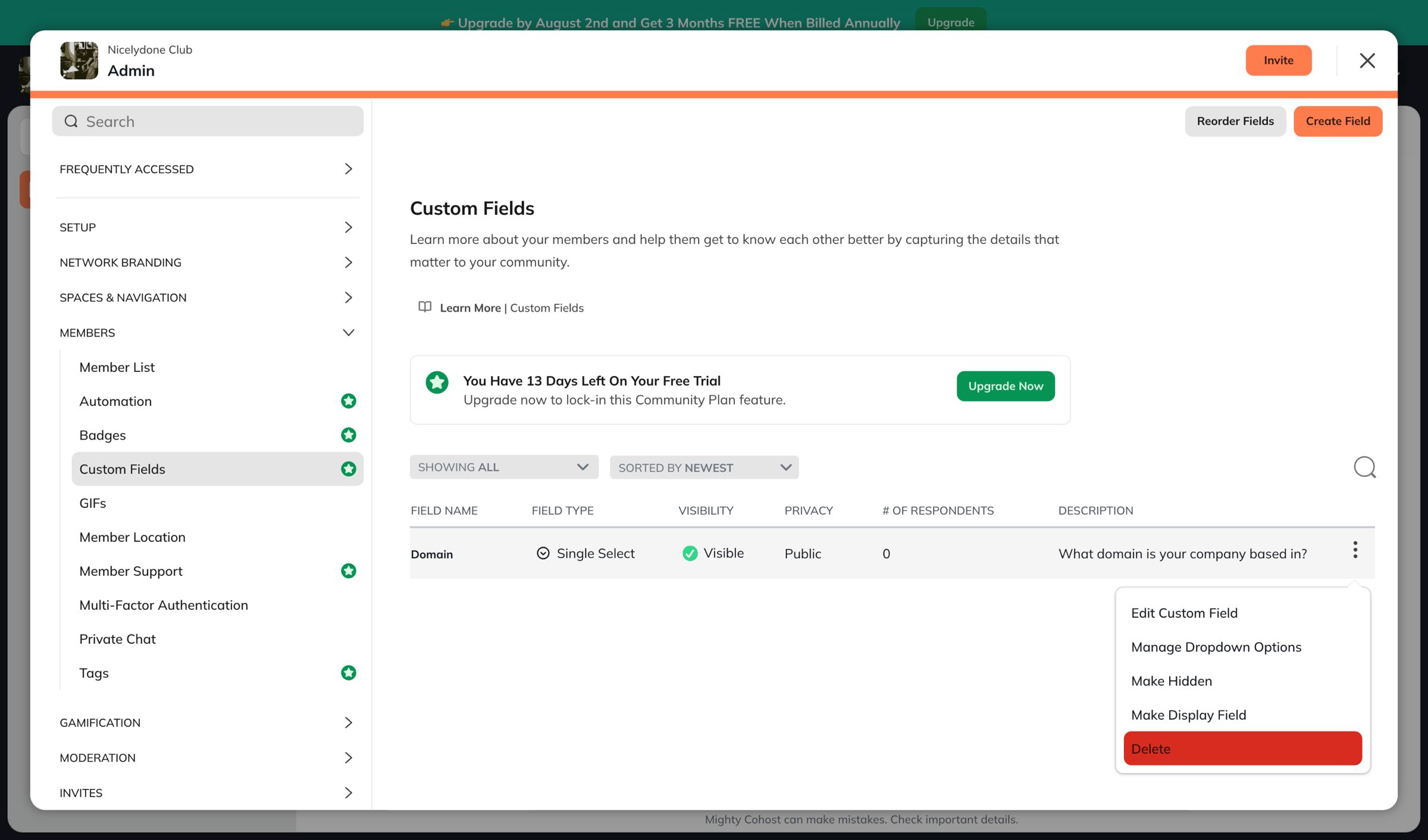Click the premium star icon beside Badges
Image resolution: width=1428 pixels, height=840 pixels.
(x=349, y=435)
